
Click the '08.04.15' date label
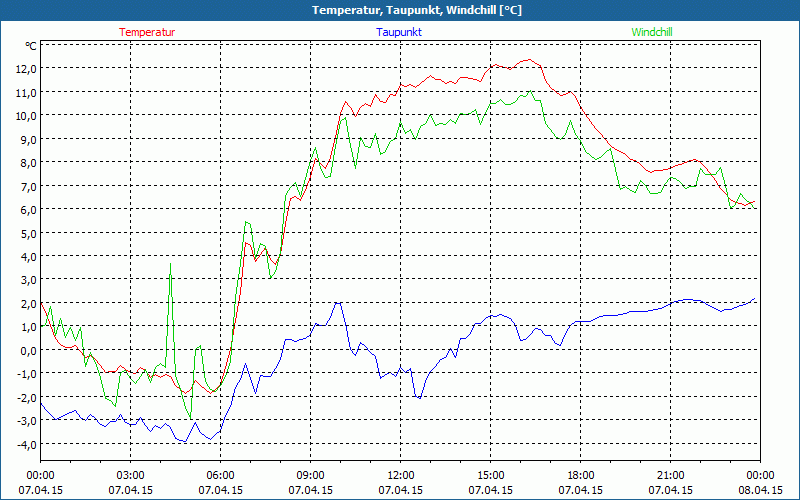click(x=760, y=490)
